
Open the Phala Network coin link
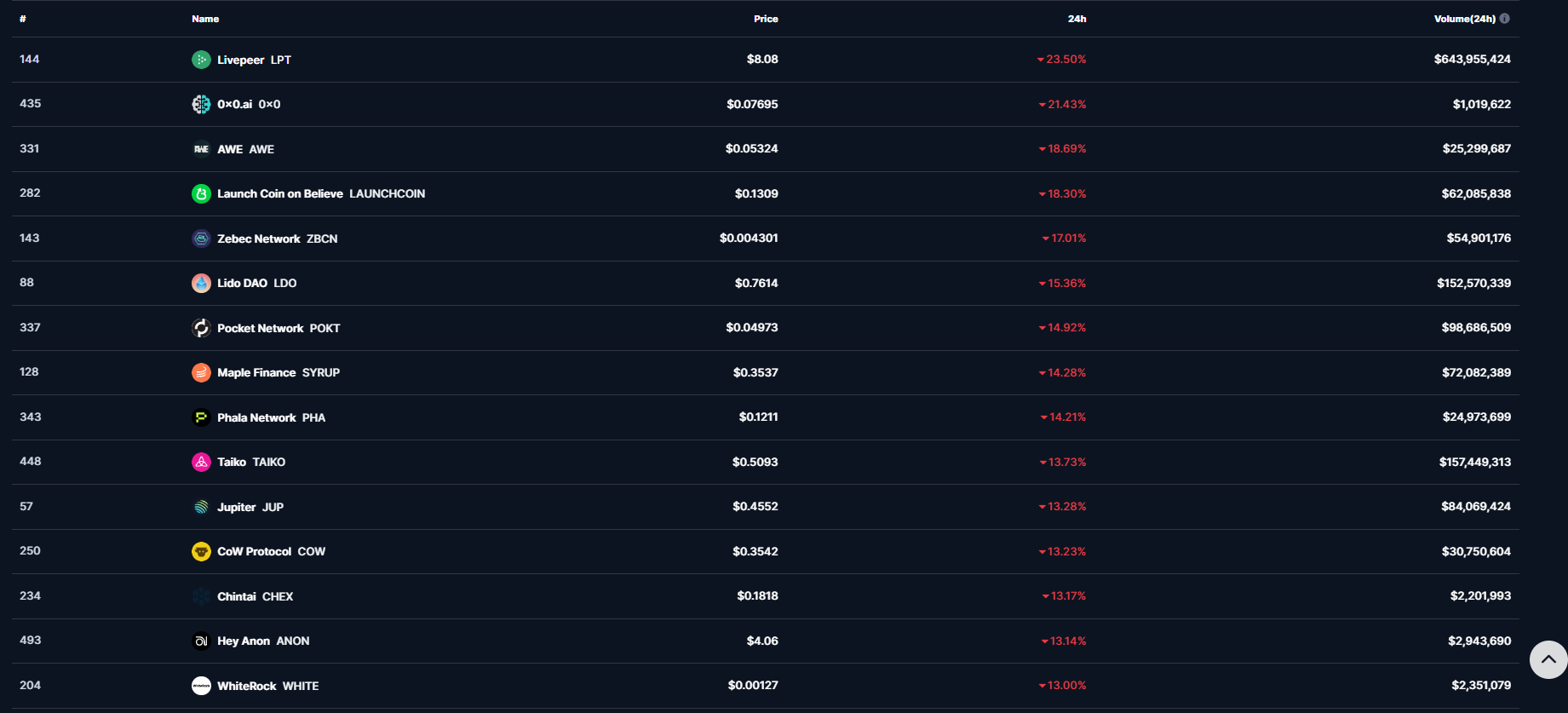256,417
